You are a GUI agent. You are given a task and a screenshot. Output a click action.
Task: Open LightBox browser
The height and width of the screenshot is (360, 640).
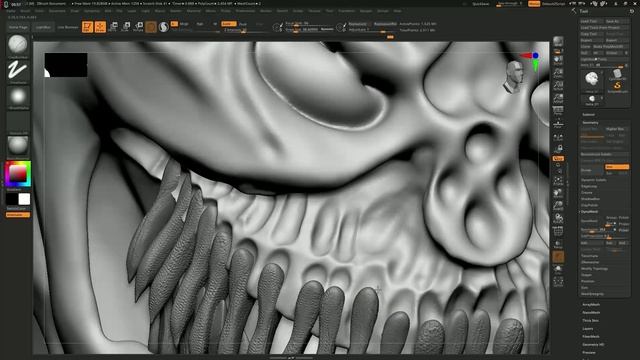(43, 27)
